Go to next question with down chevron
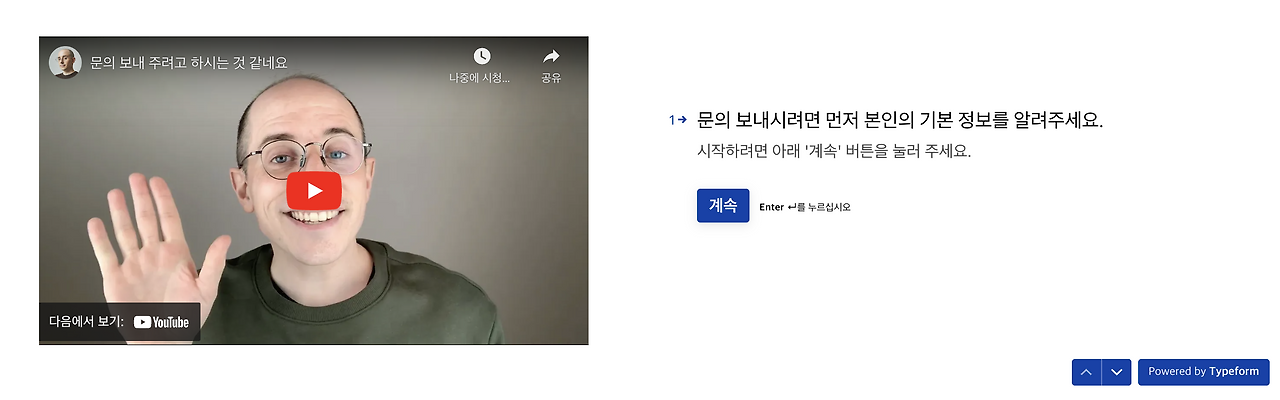 point(1117,372)
